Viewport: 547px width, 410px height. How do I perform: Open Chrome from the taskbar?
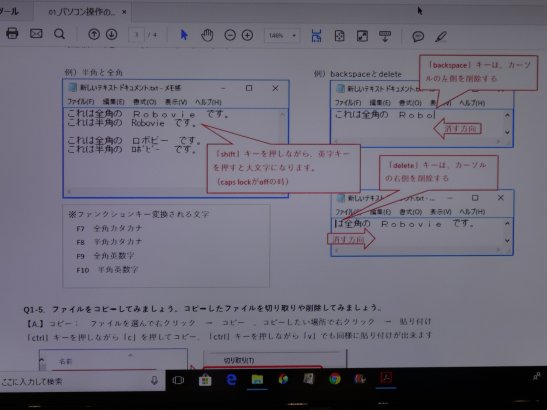[335, 379]
